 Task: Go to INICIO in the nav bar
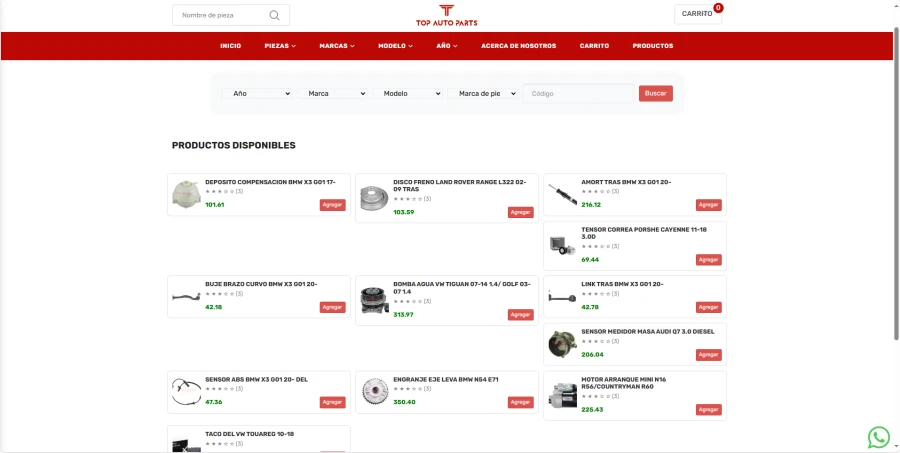point(231,46)
